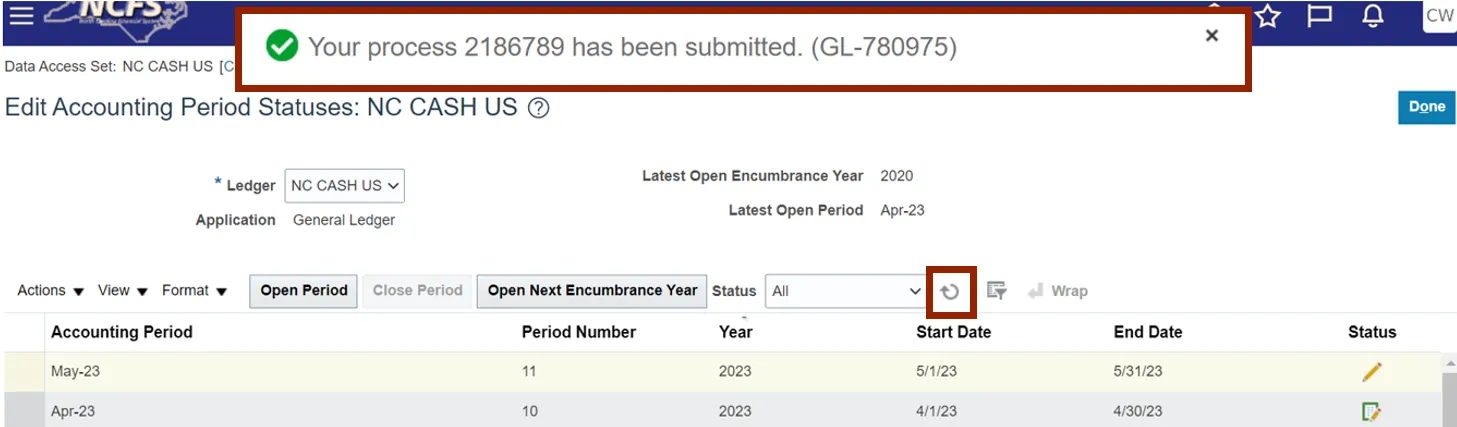Open the notifications bell
1457x427 pixels.
(x=1373, y=16)
